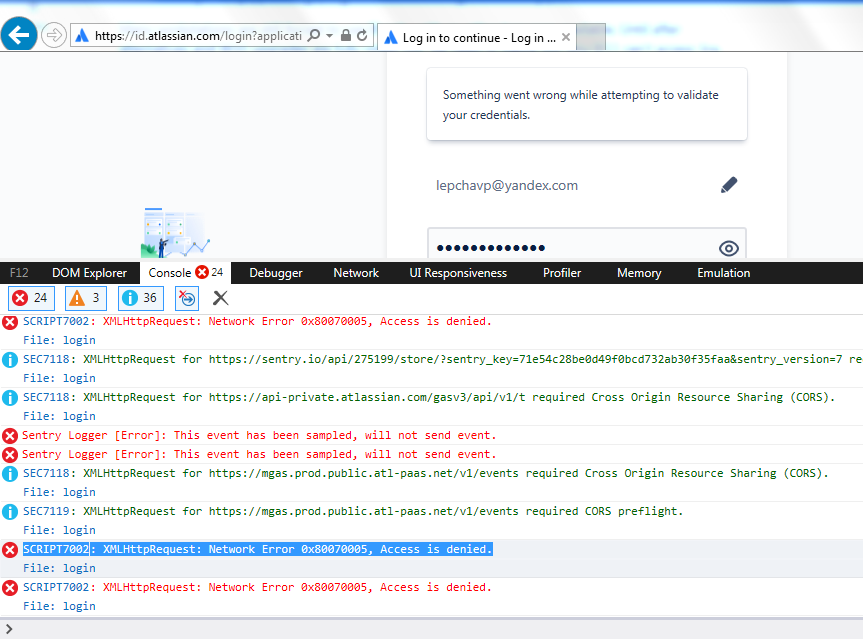Switch to the Emulation tab
The image size is (863, 639).
[724, 273]
